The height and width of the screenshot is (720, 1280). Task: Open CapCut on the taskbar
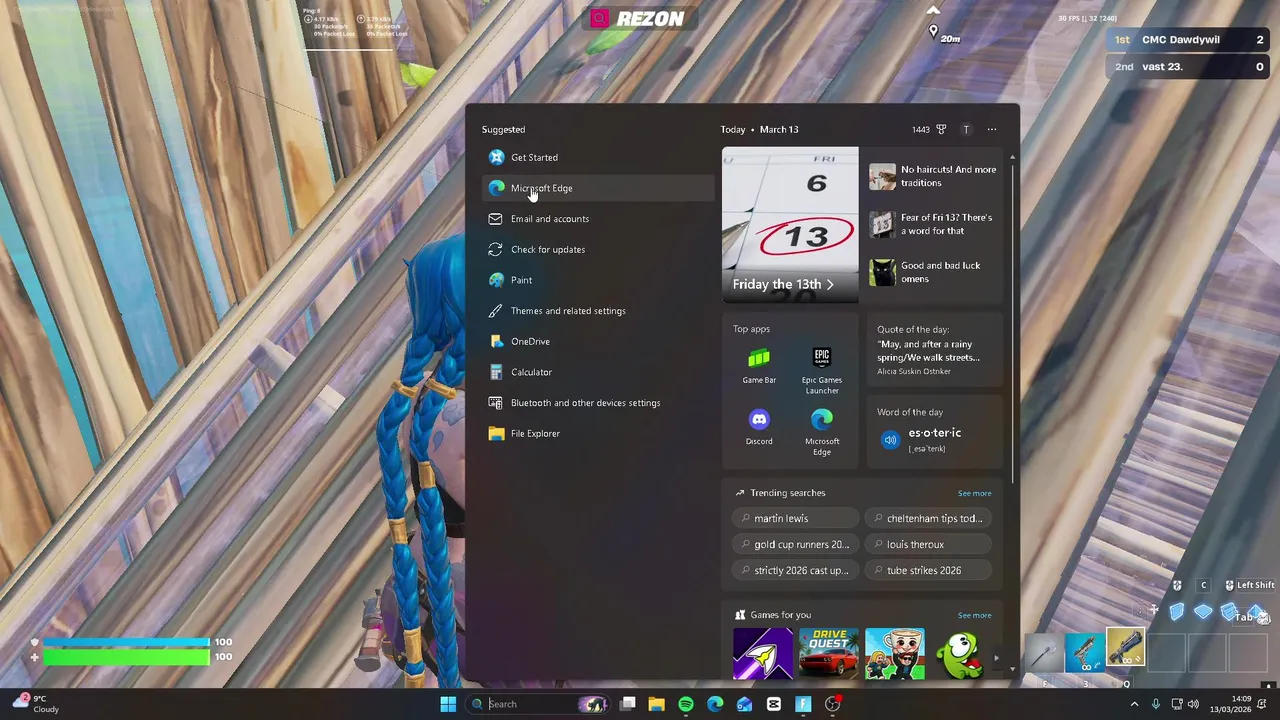[774, 704]
